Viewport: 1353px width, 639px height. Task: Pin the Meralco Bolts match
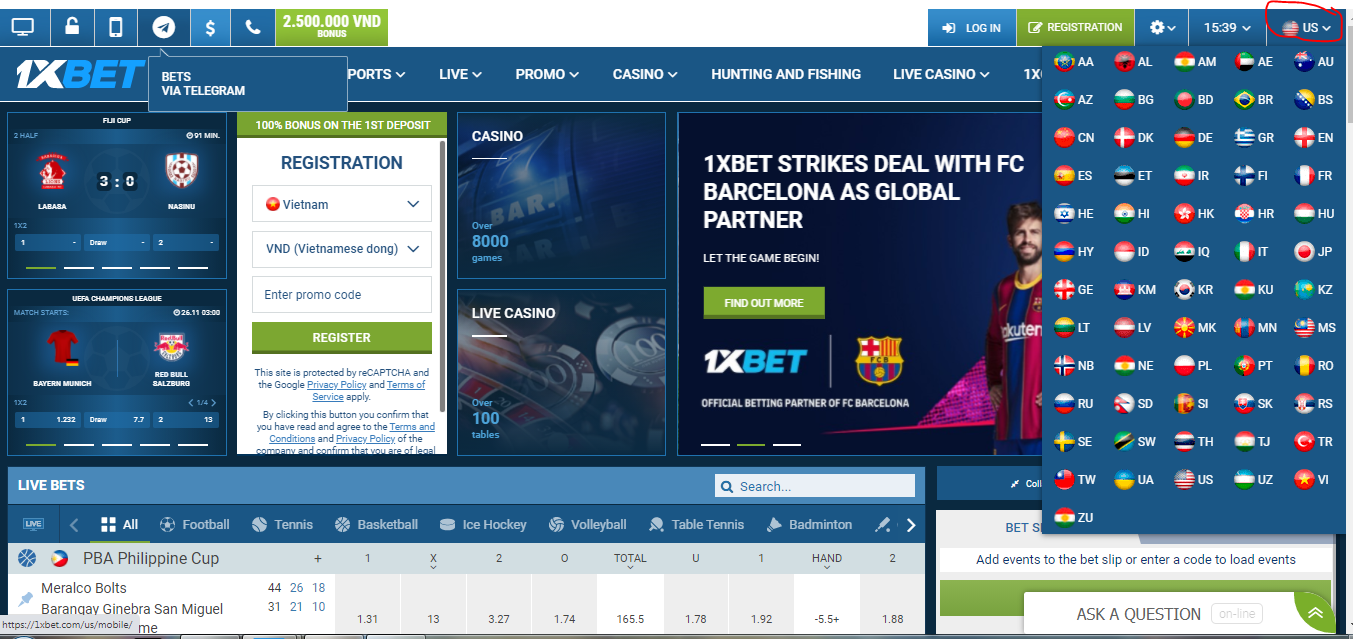point(26,599)
